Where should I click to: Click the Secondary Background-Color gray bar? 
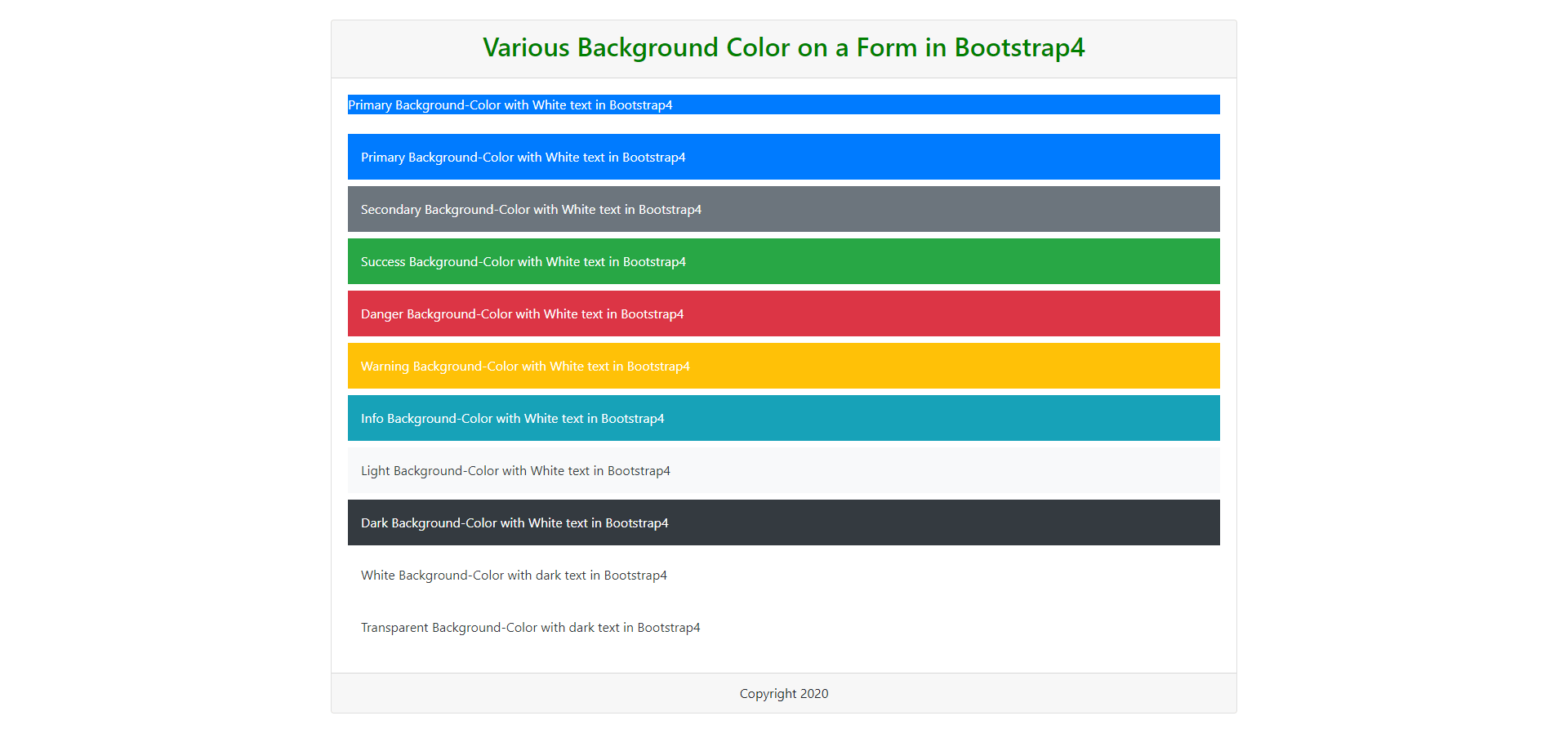coord(783,209)
